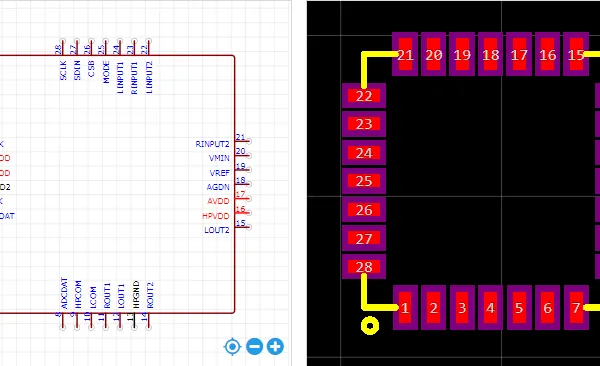
Task: Click the LINPUT2 pin label
Action: click(x=149, y=77)
